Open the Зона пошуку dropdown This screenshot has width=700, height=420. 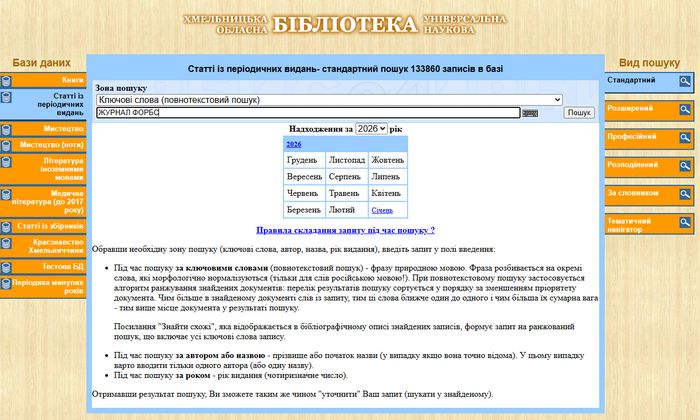point(329,100)
